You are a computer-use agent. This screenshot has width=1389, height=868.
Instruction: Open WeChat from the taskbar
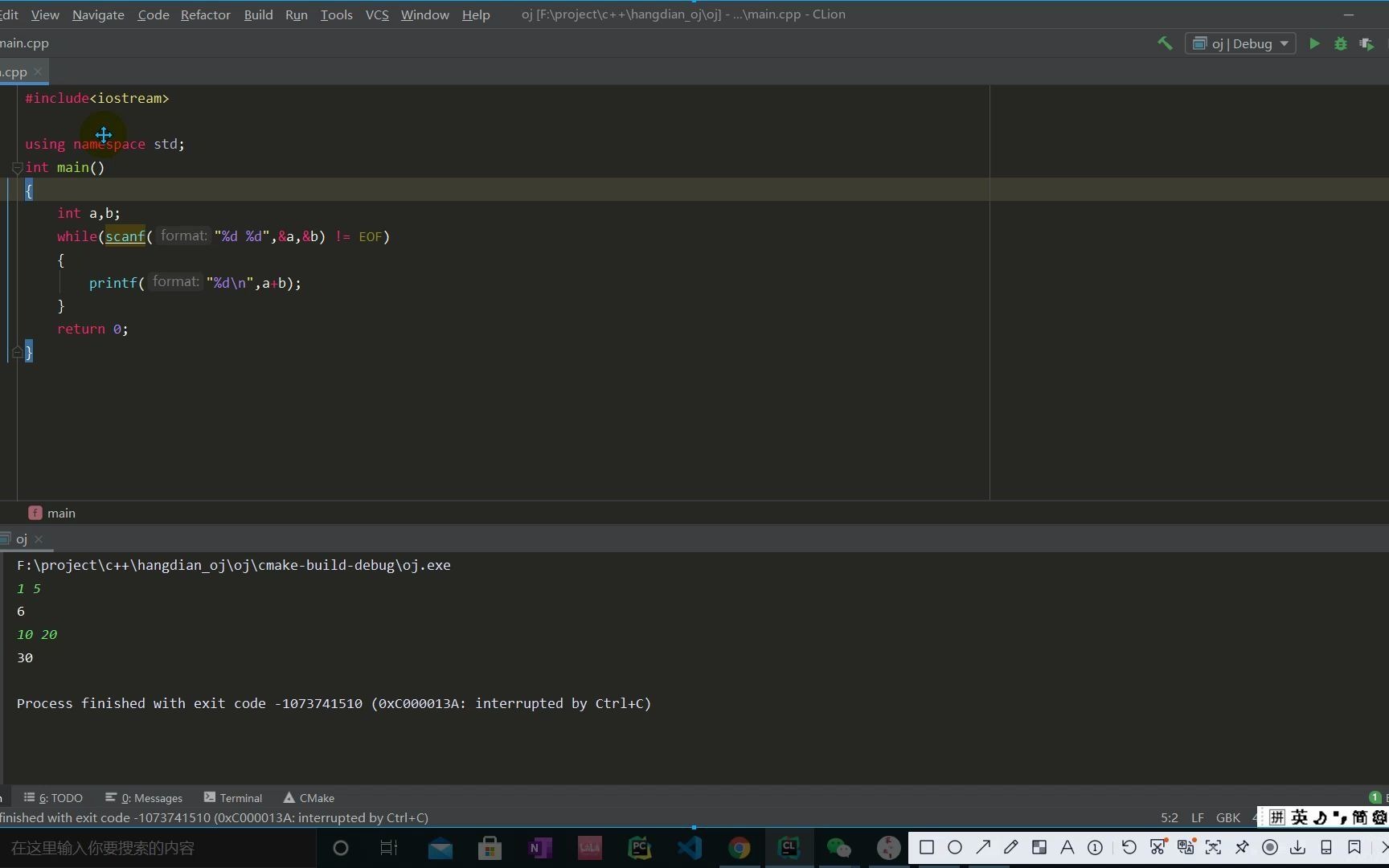click(838, 848)
